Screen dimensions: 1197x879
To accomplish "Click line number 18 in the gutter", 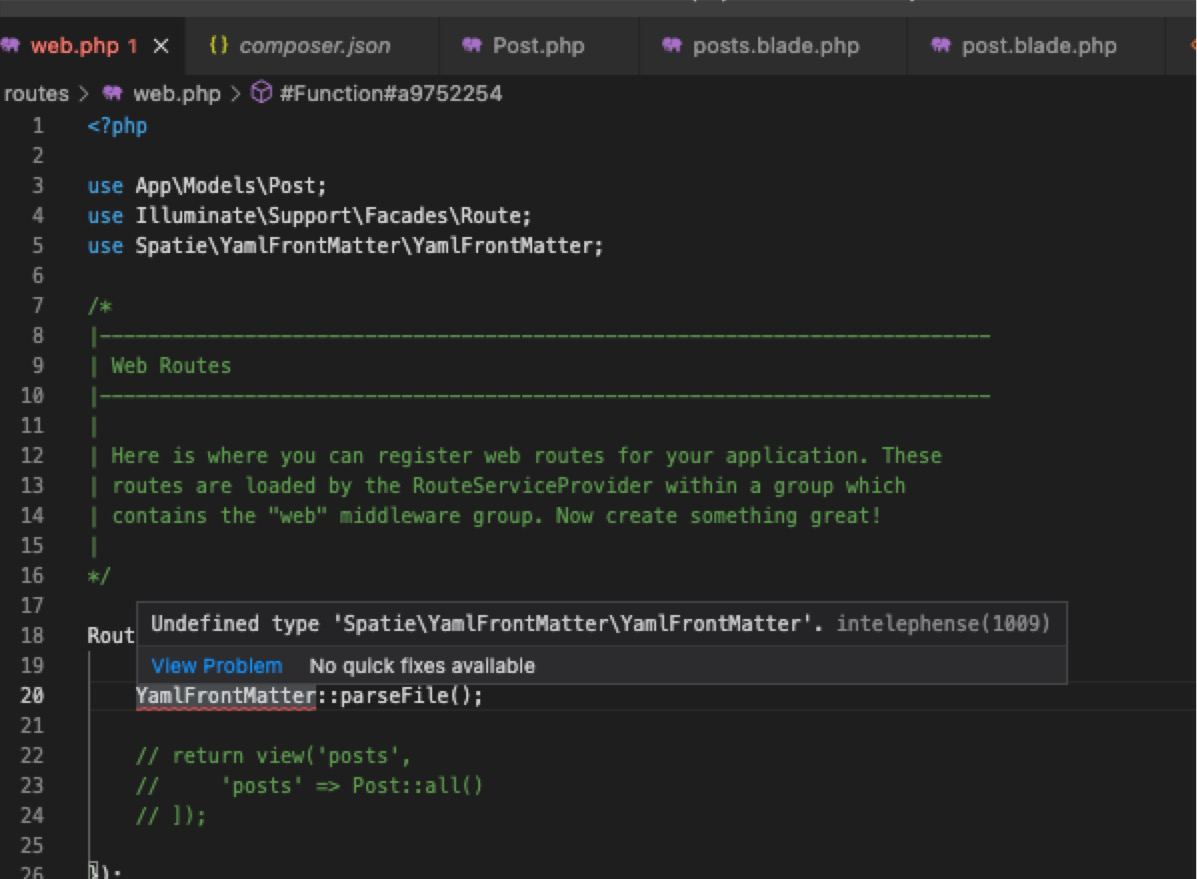I will pos(32,636).
